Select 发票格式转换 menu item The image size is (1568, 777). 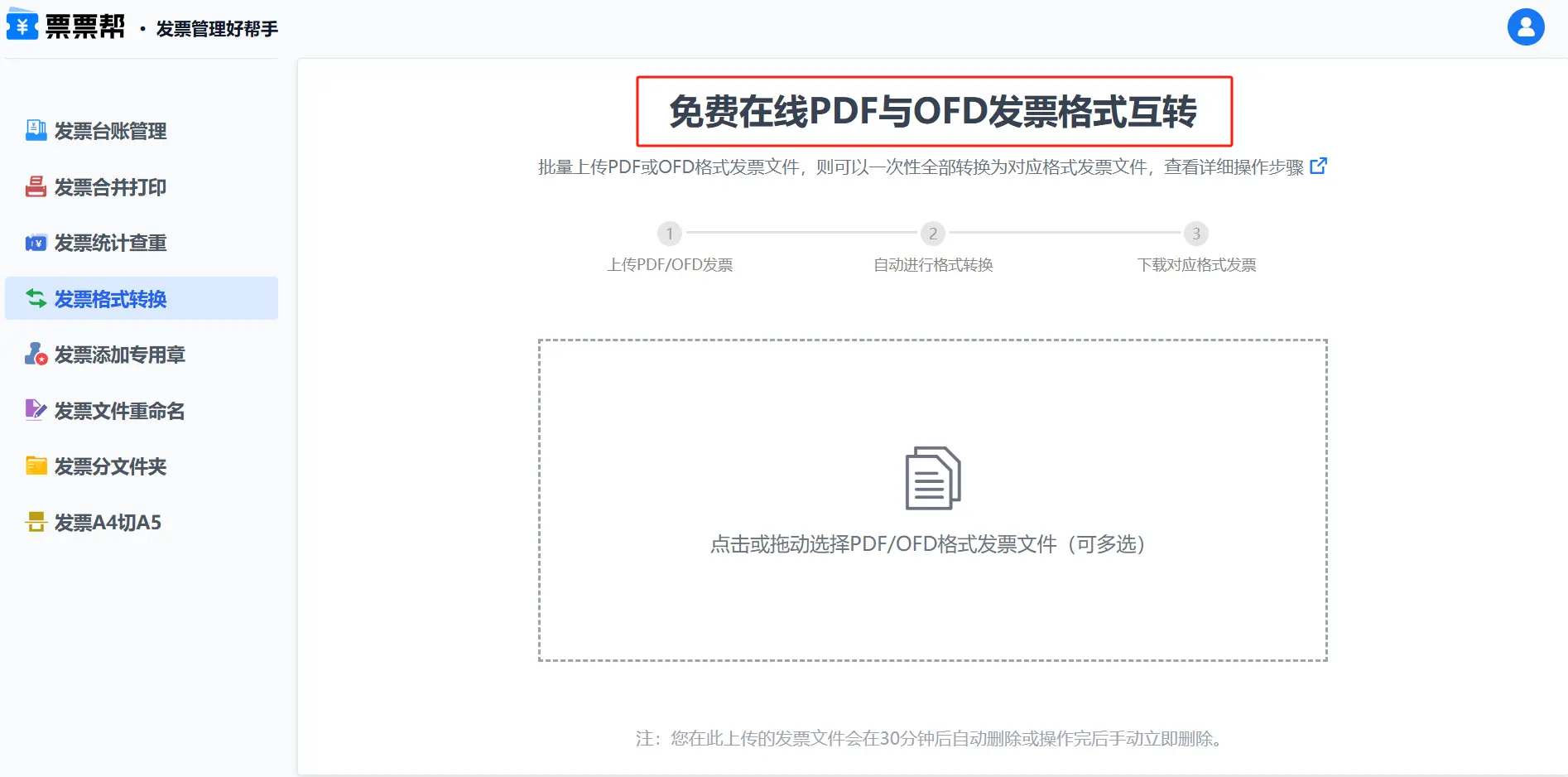pos(142,298)
